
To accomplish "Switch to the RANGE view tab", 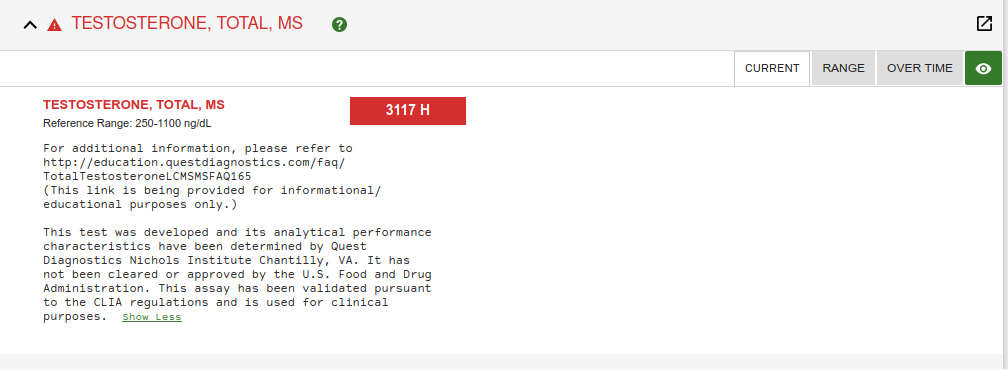I will [843, 68].
